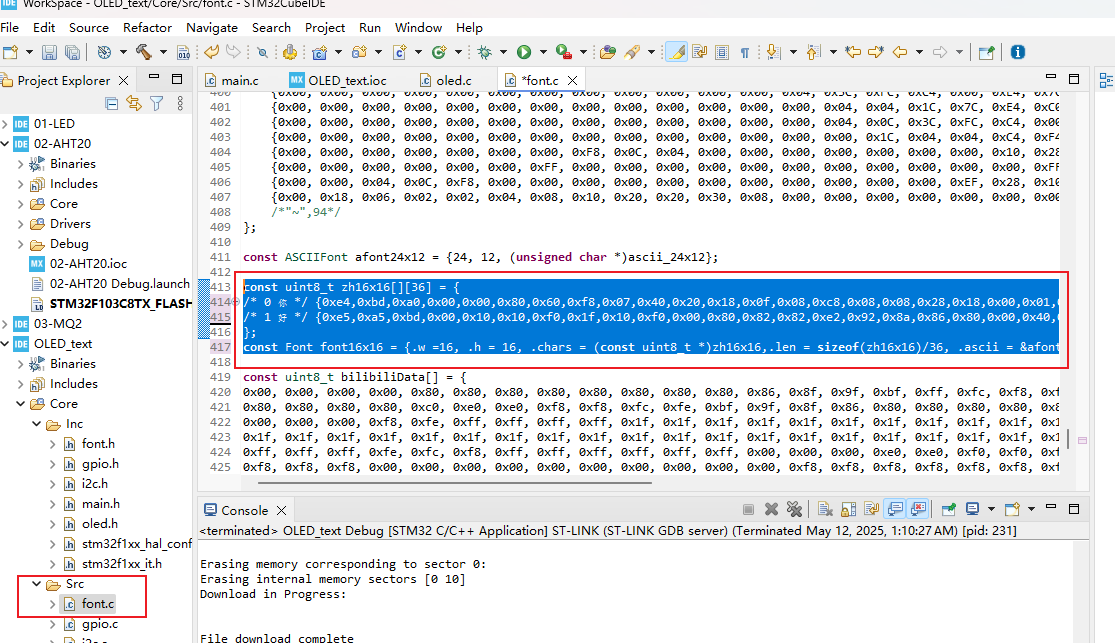Build the project with the hammer icon
This screenshot has height=643, width=1115.
pos(142,51)
